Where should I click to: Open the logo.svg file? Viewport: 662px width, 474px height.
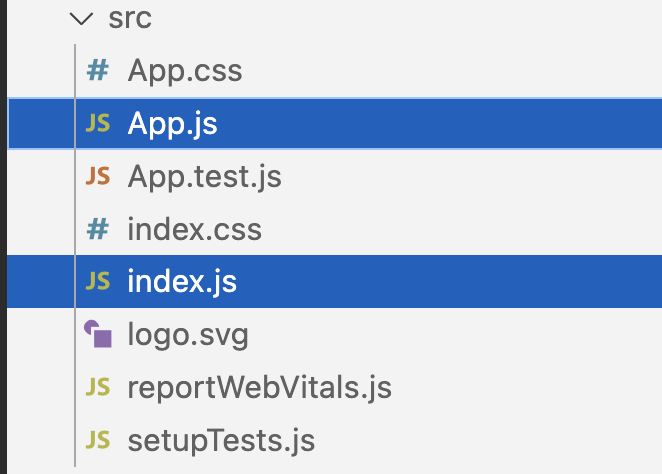[188, 334]
